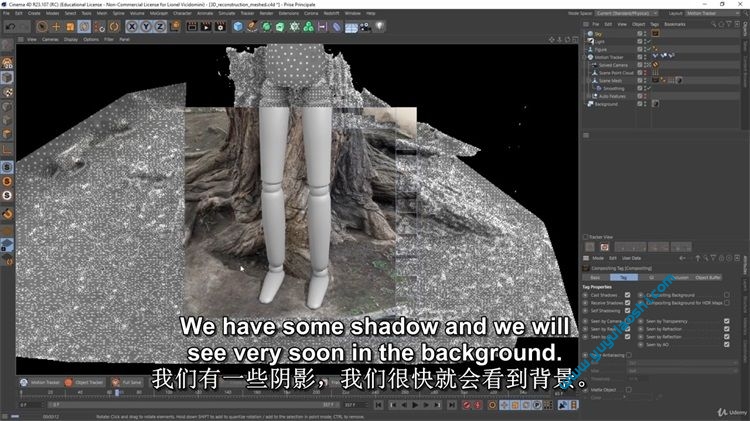Click Render View clapperboard icon
Viewport: 750px width, 421px height.
point(192,27)
